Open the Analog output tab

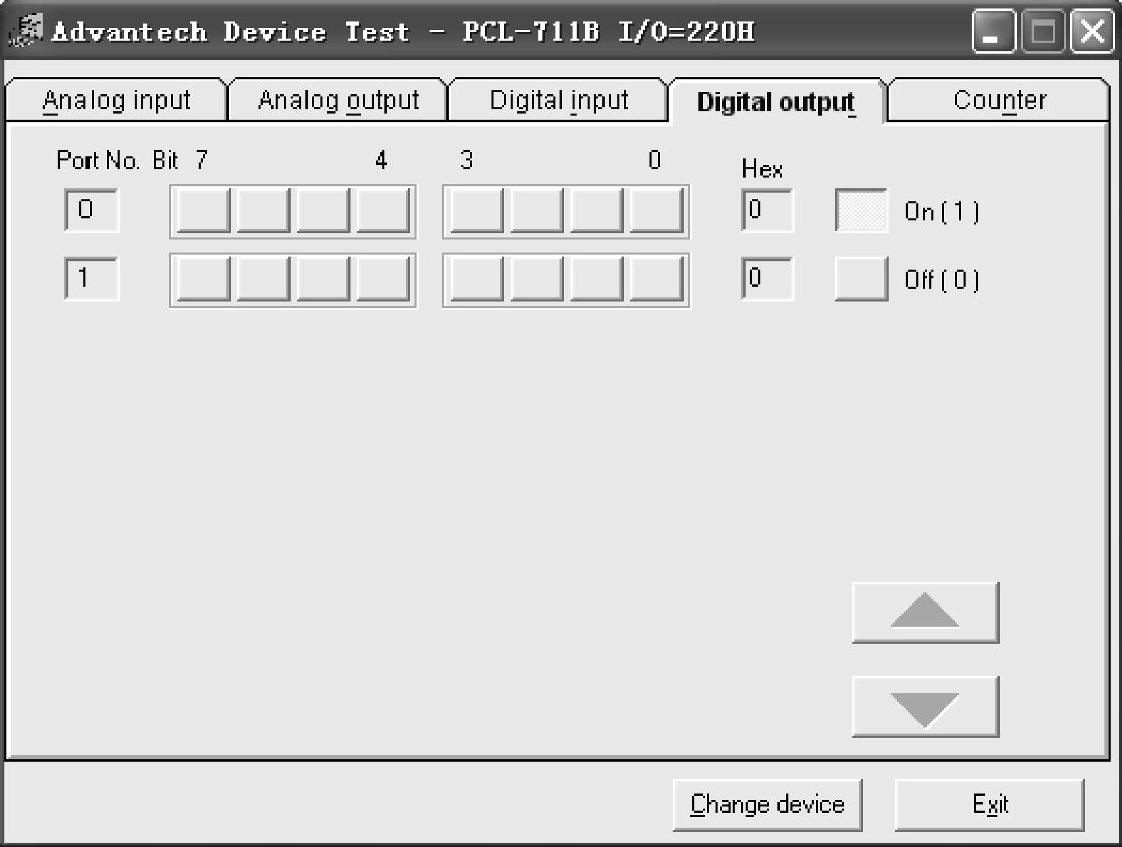(x=338, y=100)
